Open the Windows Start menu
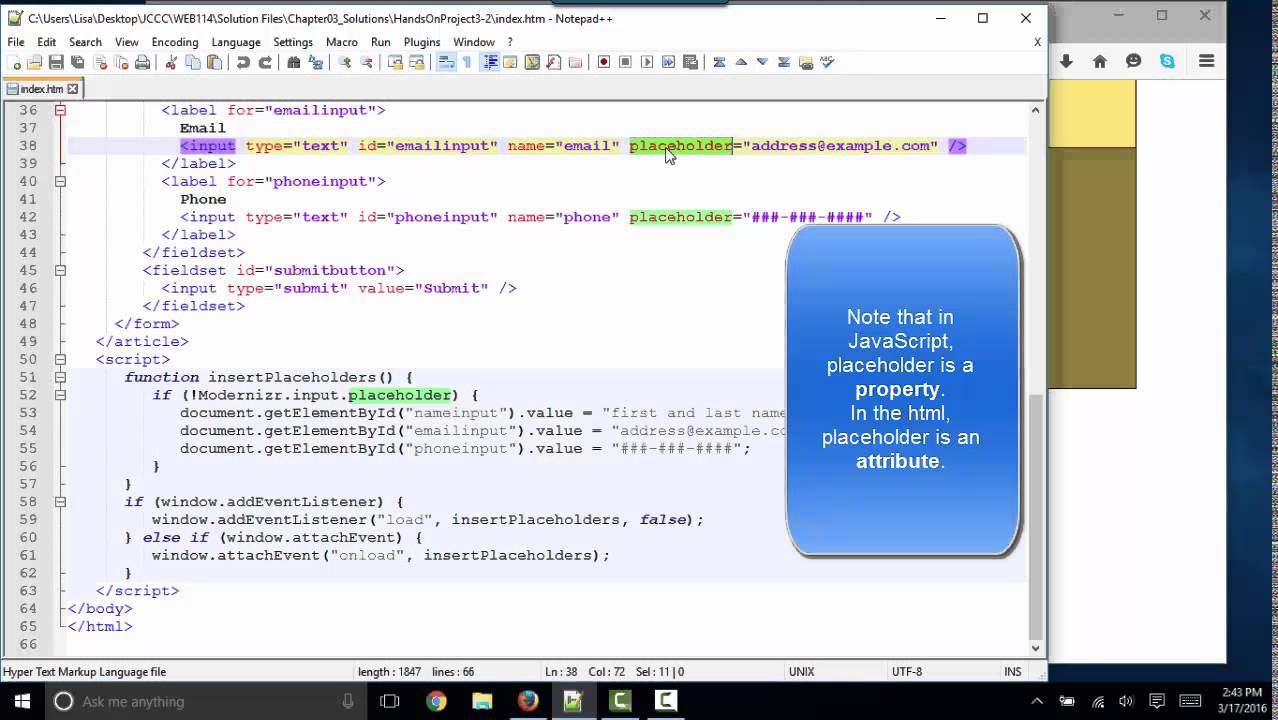The image size is (1278, 720). click(x=22, y=701)
